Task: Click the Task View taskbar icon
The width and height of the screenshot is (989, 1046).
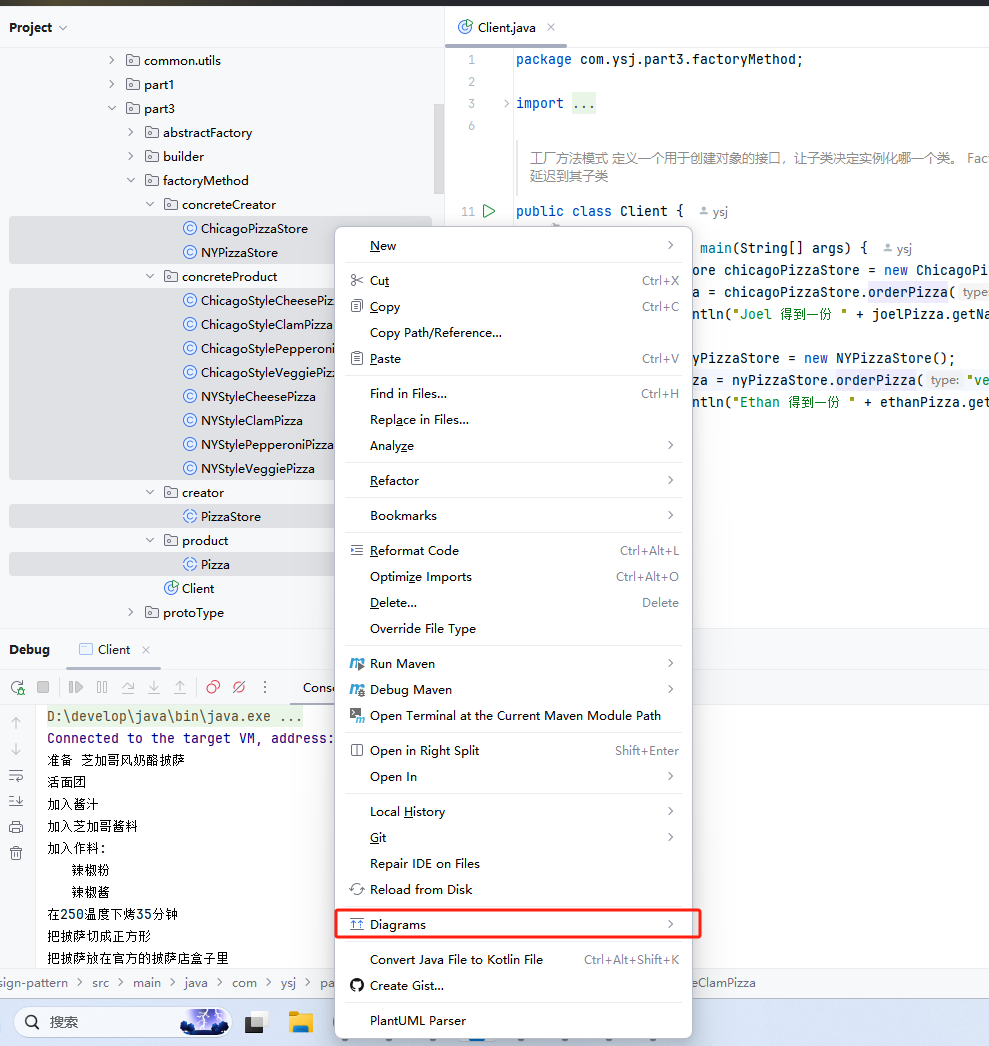Action: (257, 1022)
